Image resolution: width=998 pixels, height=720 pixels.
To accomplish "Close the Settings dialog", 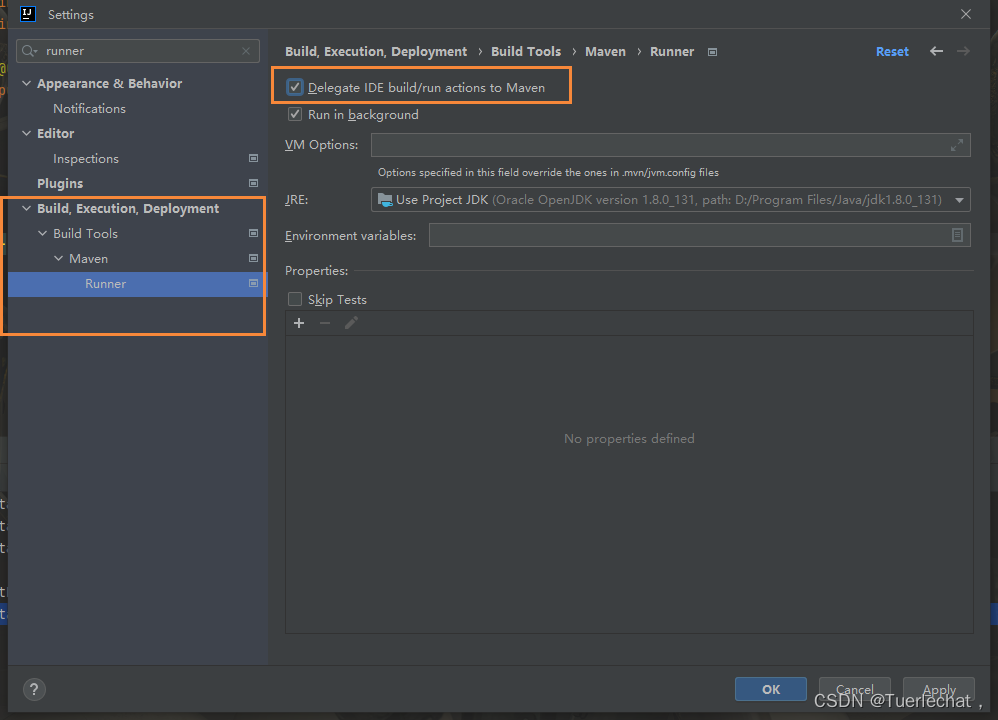I will 966,14.
